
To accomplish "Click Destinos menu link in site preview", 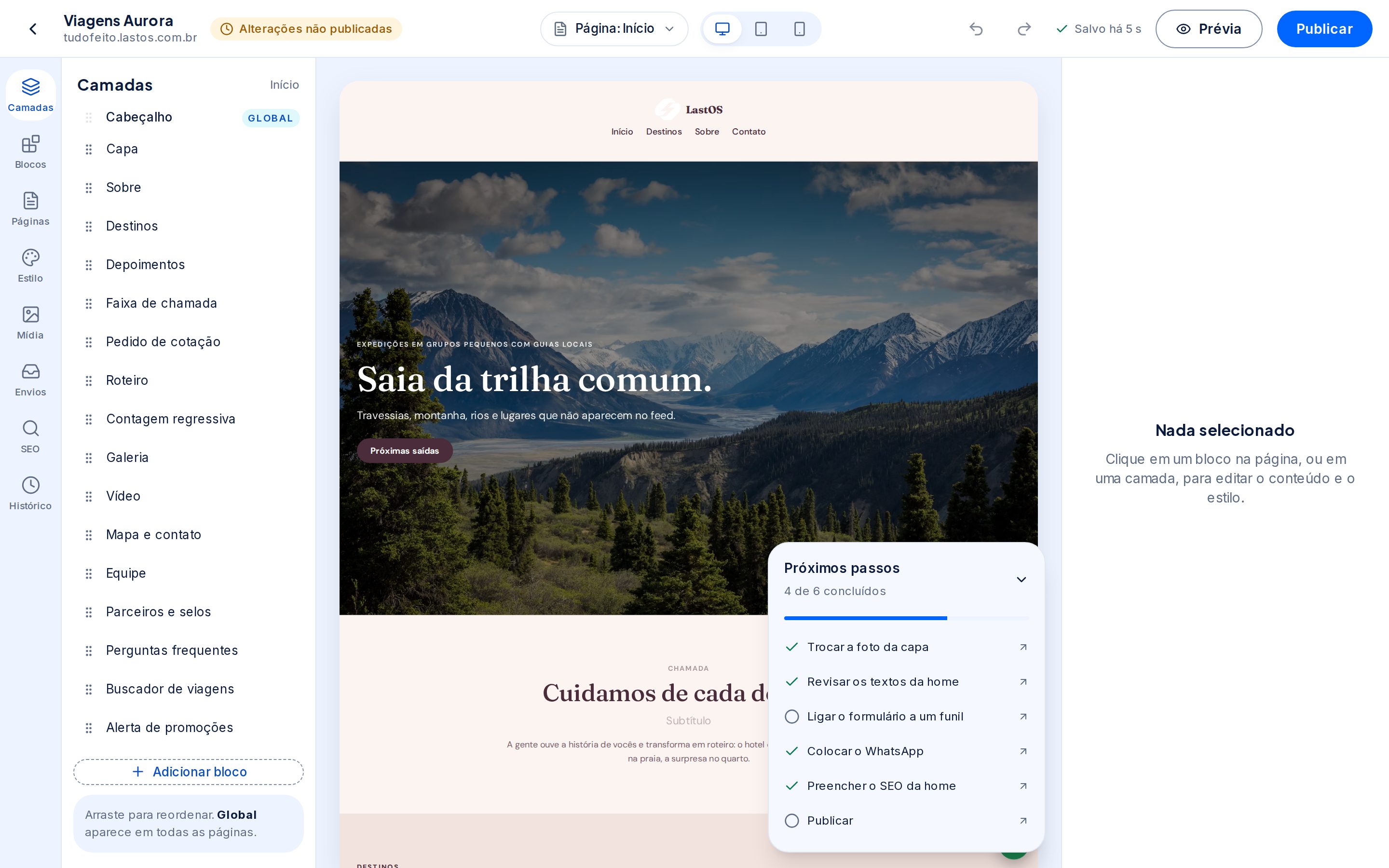I will [x=664, y=132].
